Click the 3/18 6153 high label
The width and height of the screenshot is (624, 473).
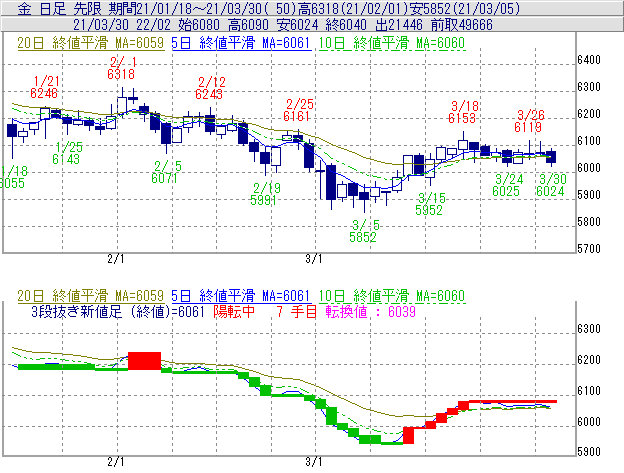click(x=463, y=112)
